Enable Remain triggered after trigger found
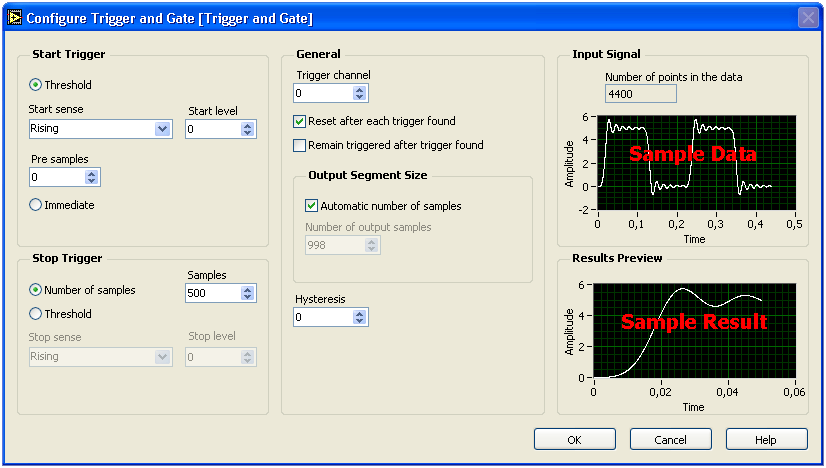Image resolution: width=826 pixels, height=468 pixels. click(x=299, y=145)
